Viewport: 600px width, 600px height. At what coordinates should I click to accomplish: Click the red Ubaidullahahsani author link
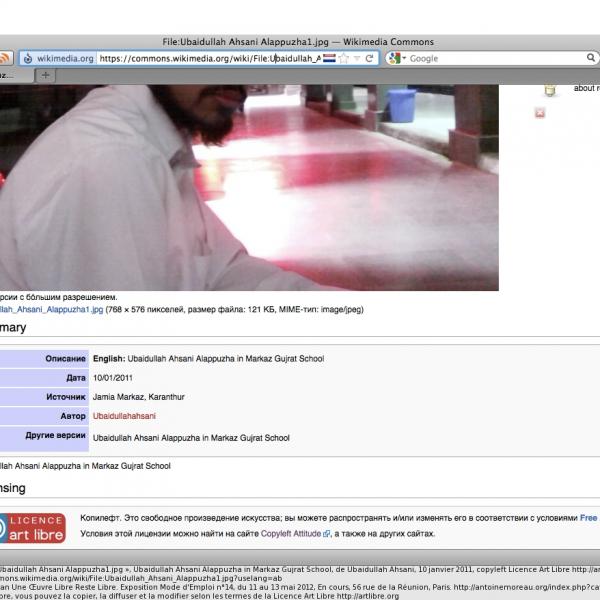[x=124, y=416]
